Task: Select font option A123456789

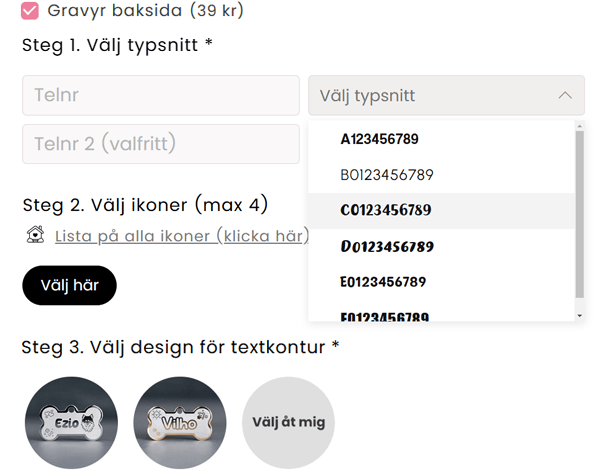Action: click(380, 139)
